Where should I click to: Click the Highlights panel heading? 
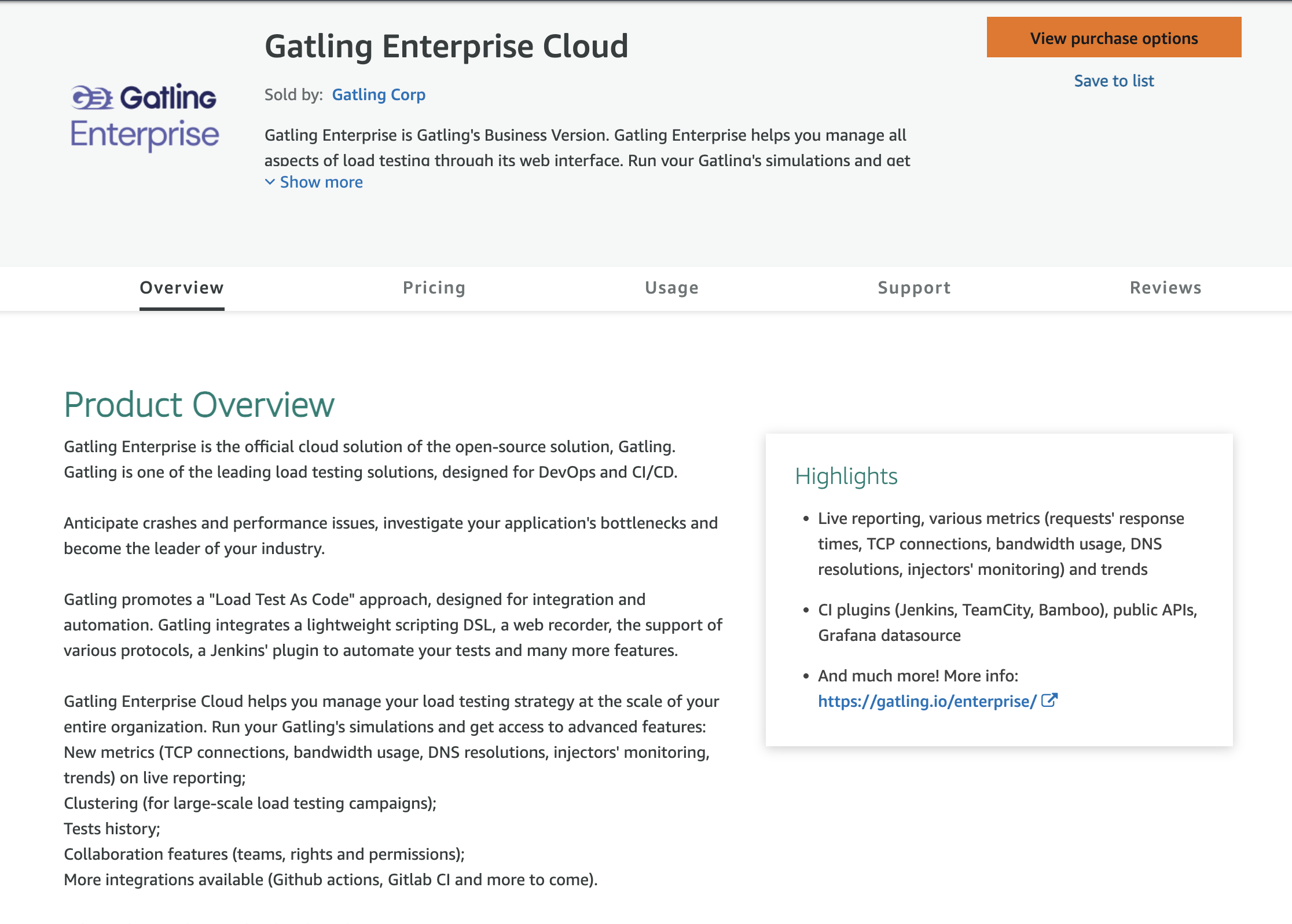click(846, 476)
